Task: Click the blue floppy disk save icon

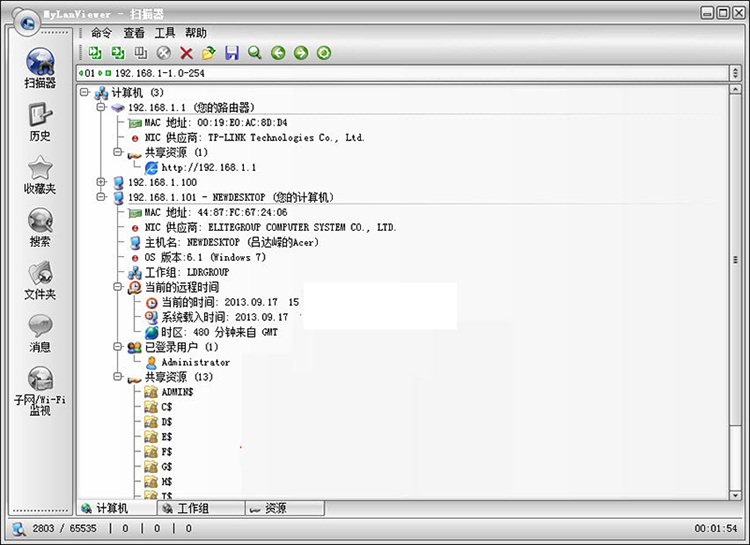Action: [x=232, y=53]
